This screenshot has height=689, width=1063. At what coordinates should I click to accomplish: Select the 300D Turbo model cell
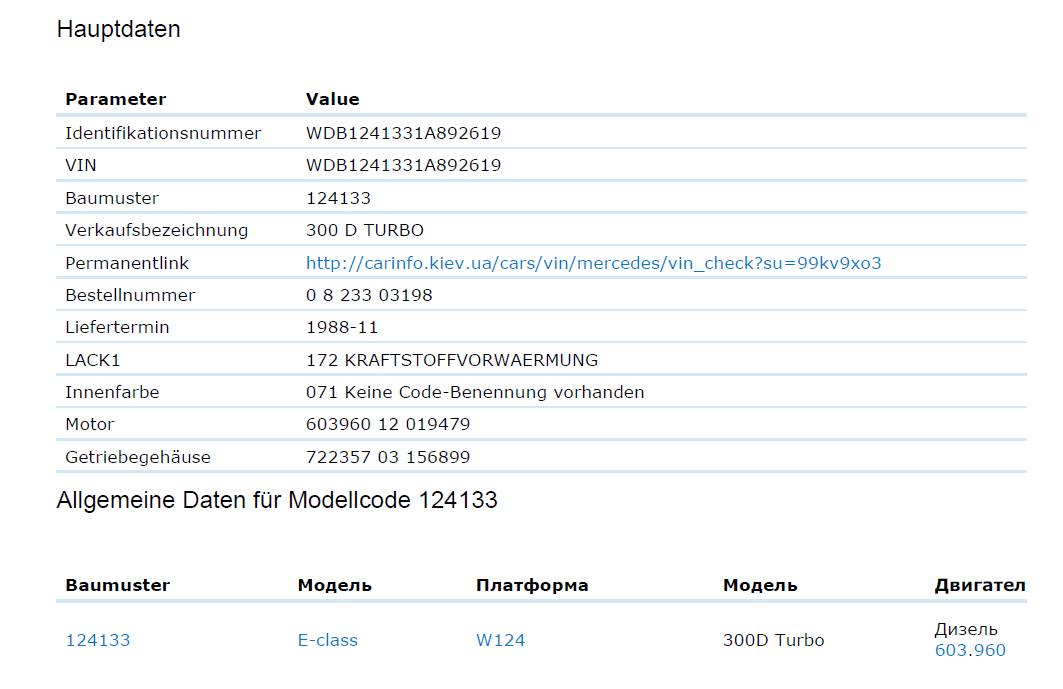pyautogui.click(x=774, y=640)
